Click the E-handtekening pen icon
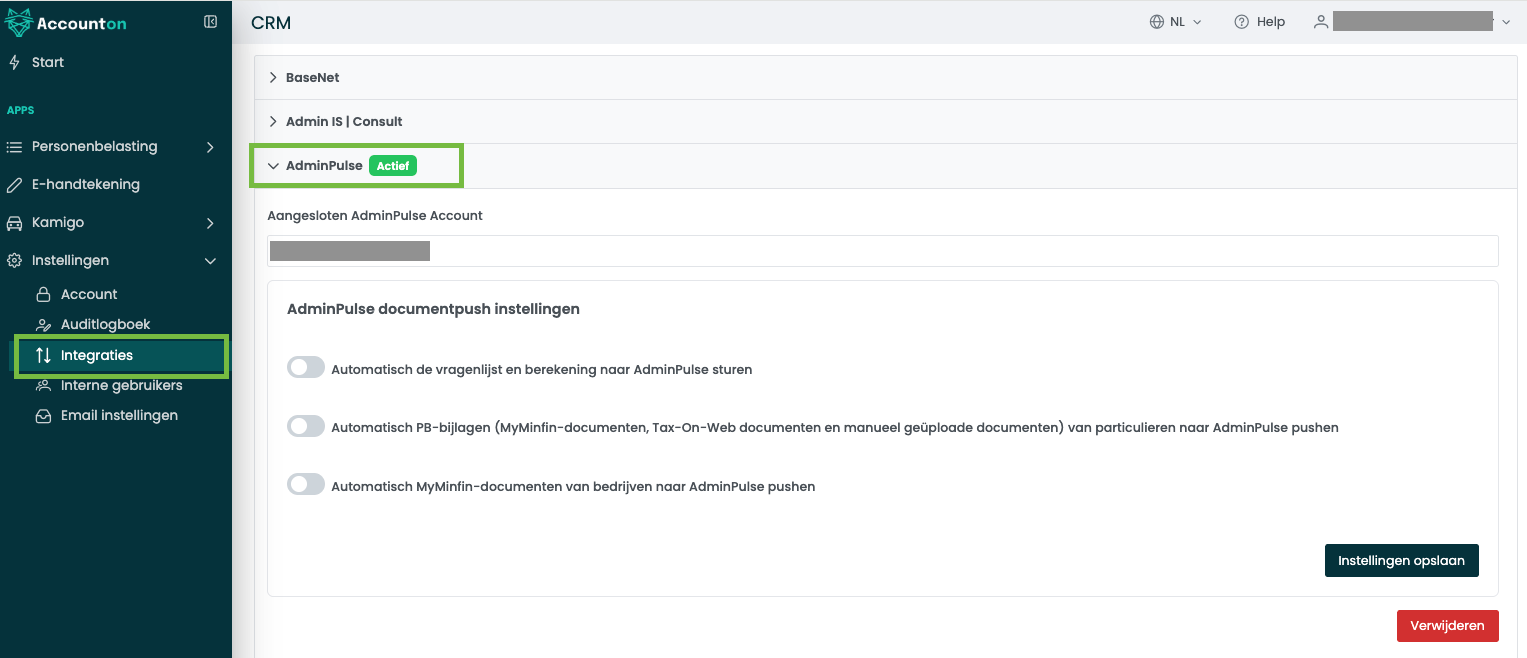Image resolution: width=1527 pixels, height=658 pixels. pyautogui.click(x=14, y=185)
